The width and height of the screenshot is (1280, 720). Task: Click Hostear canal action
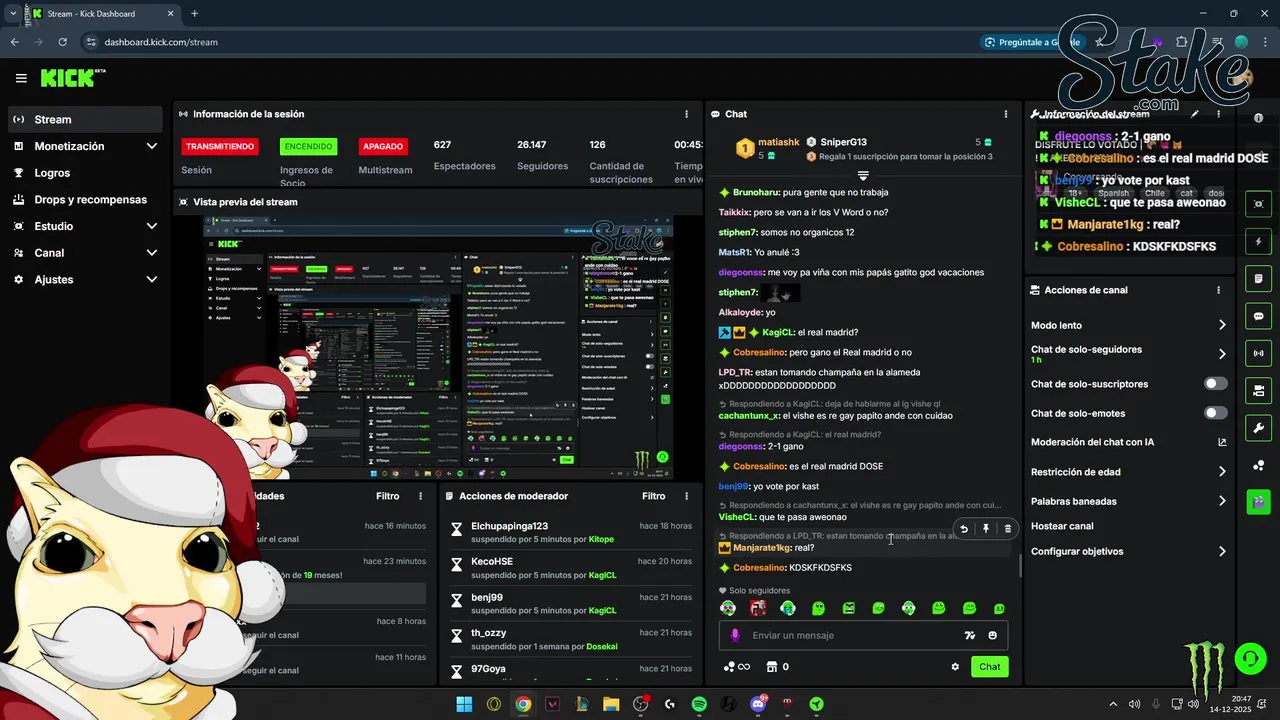pos(1062,526)
